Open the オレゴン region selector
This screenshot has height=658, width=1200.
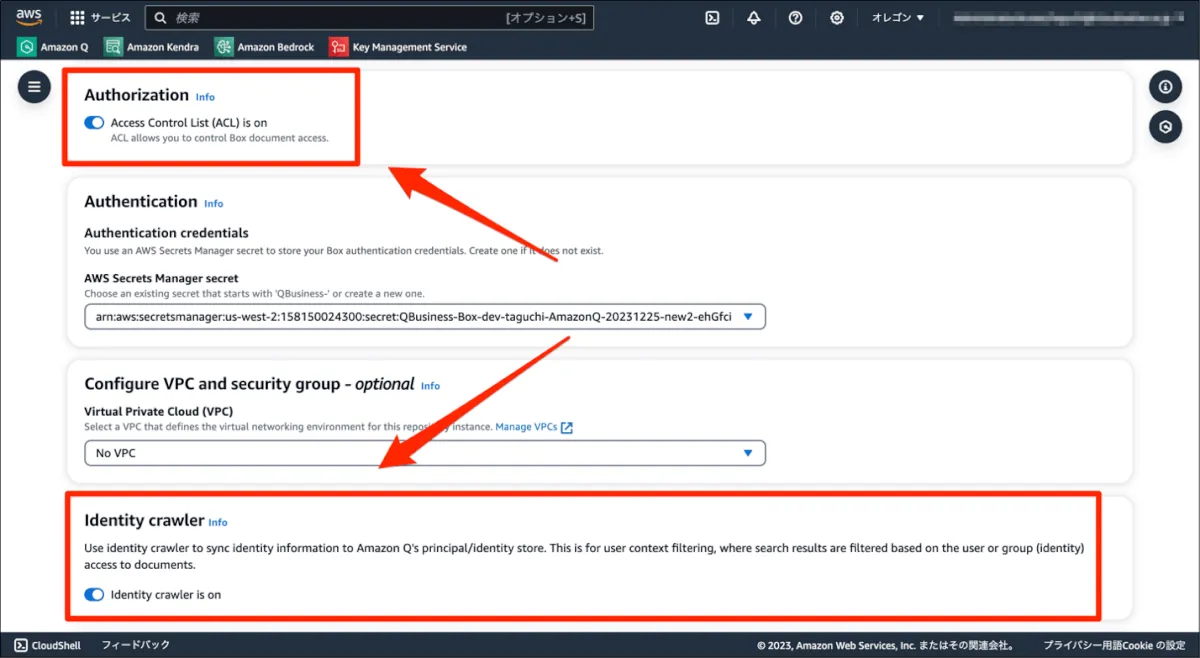[x=897, y=18]
